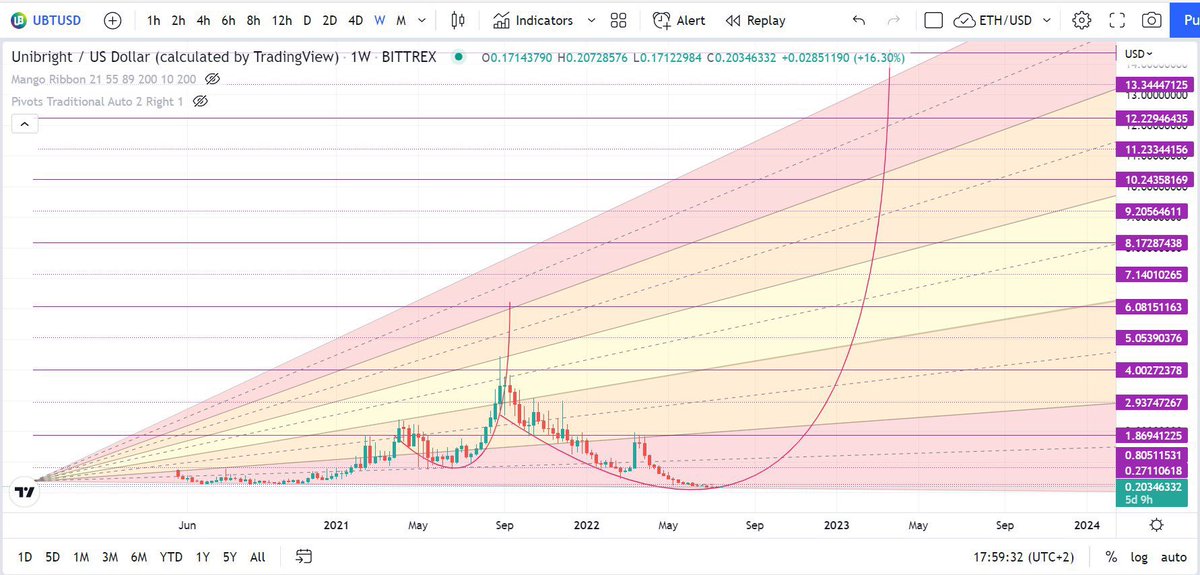Click the 6.08151163 price label
This screenshot has height=575, width=1200.
(x=1154, y=307)
